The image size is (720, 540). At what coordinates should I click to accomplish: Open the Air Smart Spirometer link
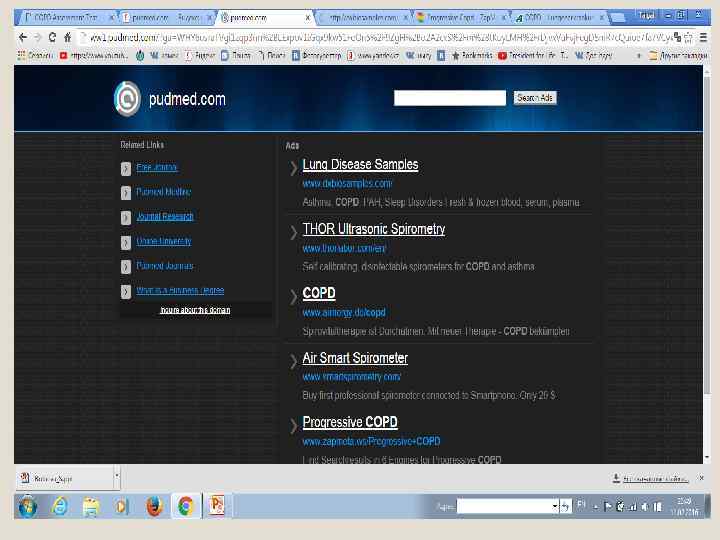point(355,358)
